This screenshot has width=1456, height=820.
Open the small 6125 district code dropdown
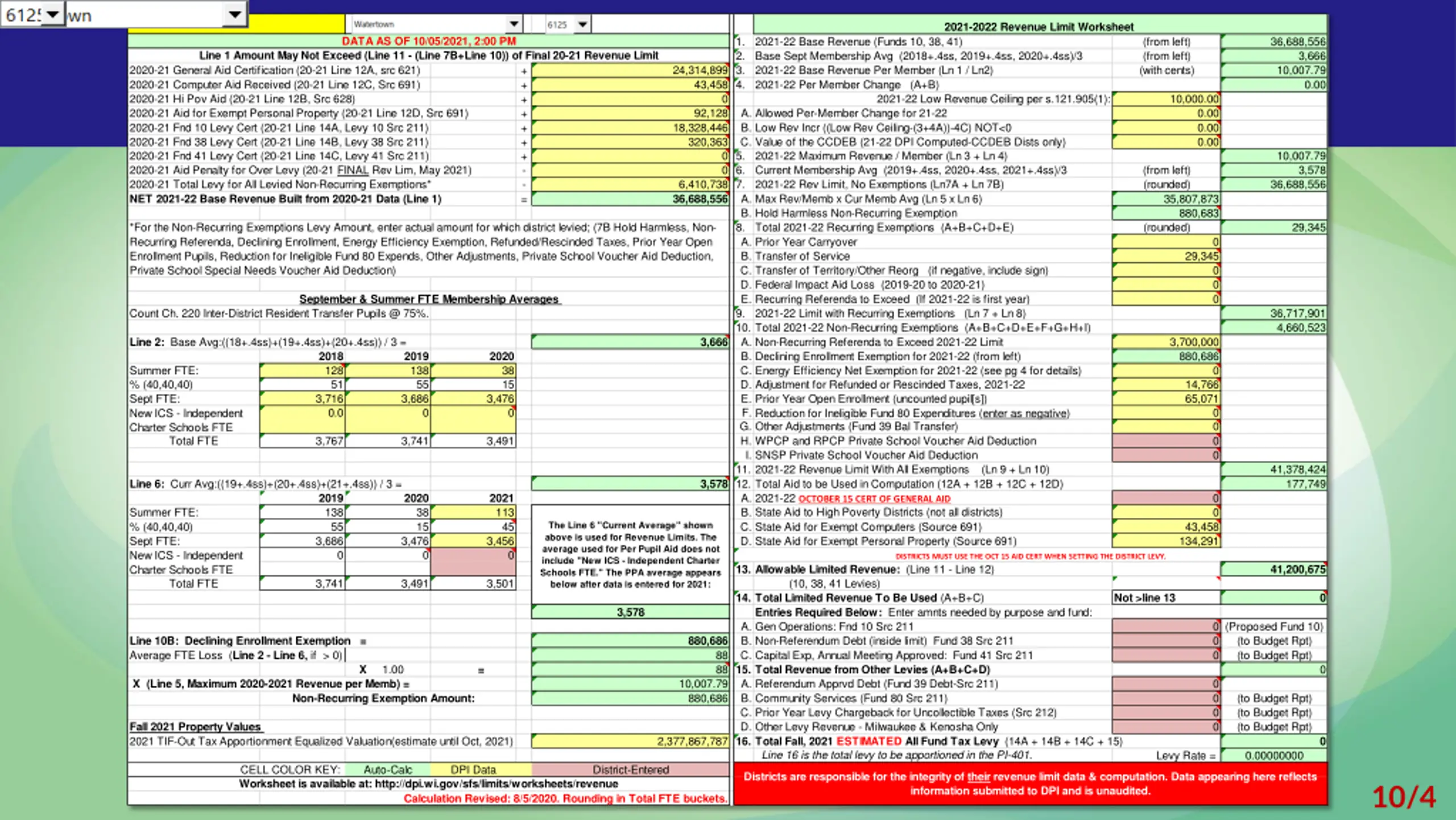tap(582, 24)
